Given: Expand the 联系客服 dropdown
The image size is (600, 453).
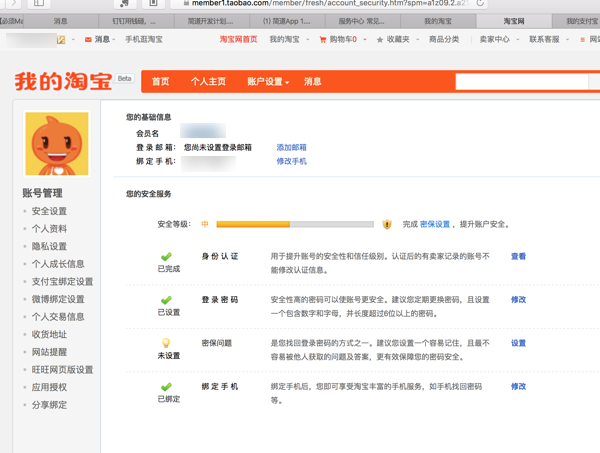Looking at the screenshot, I should [567, 39].
